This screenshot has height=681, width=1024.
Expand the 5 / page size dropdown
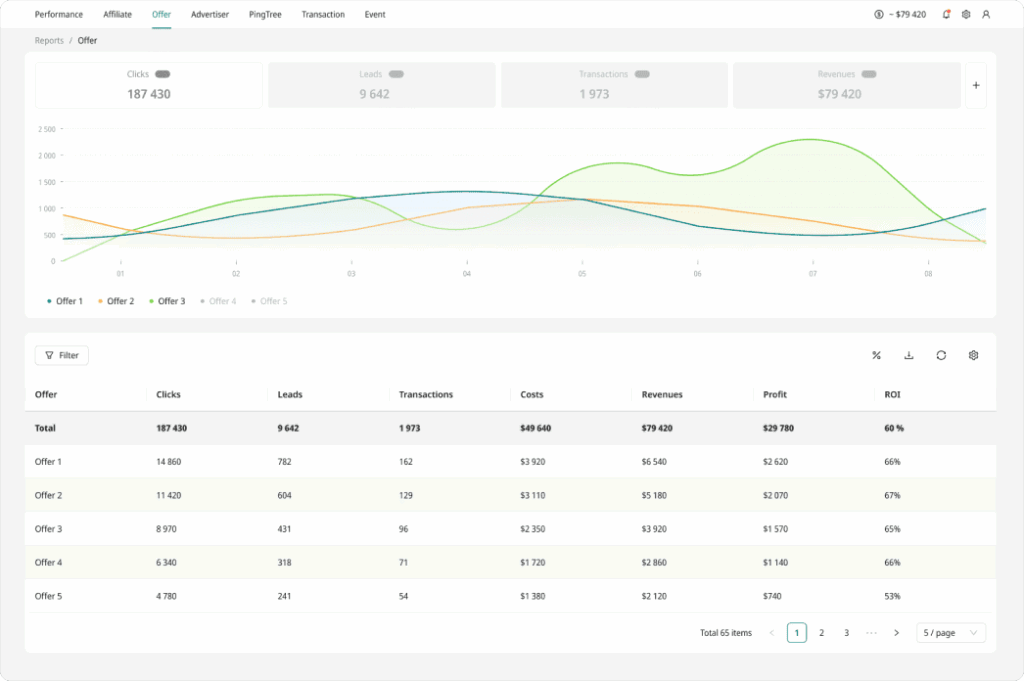coord(951,633)
